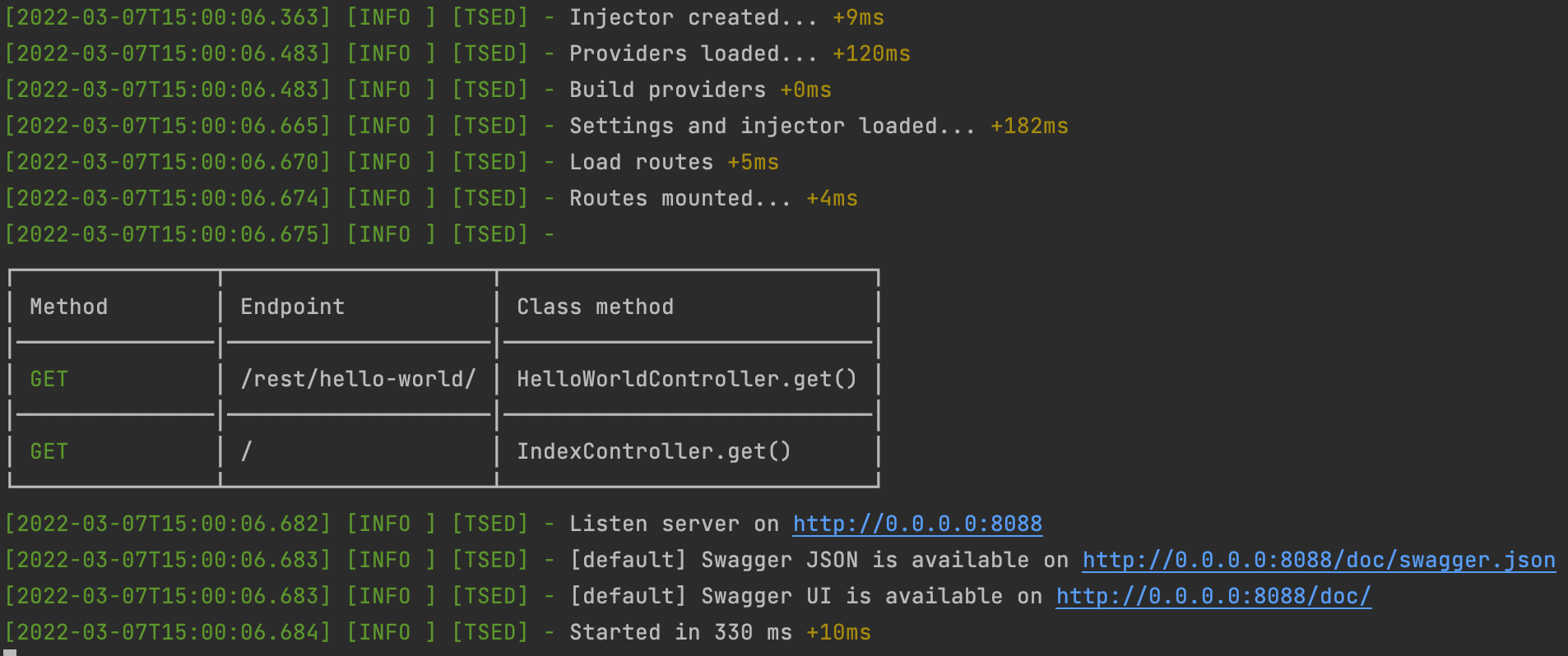1568x656 pixels.
Task: Click the Class method column header
Action: (x=596, y=307)
